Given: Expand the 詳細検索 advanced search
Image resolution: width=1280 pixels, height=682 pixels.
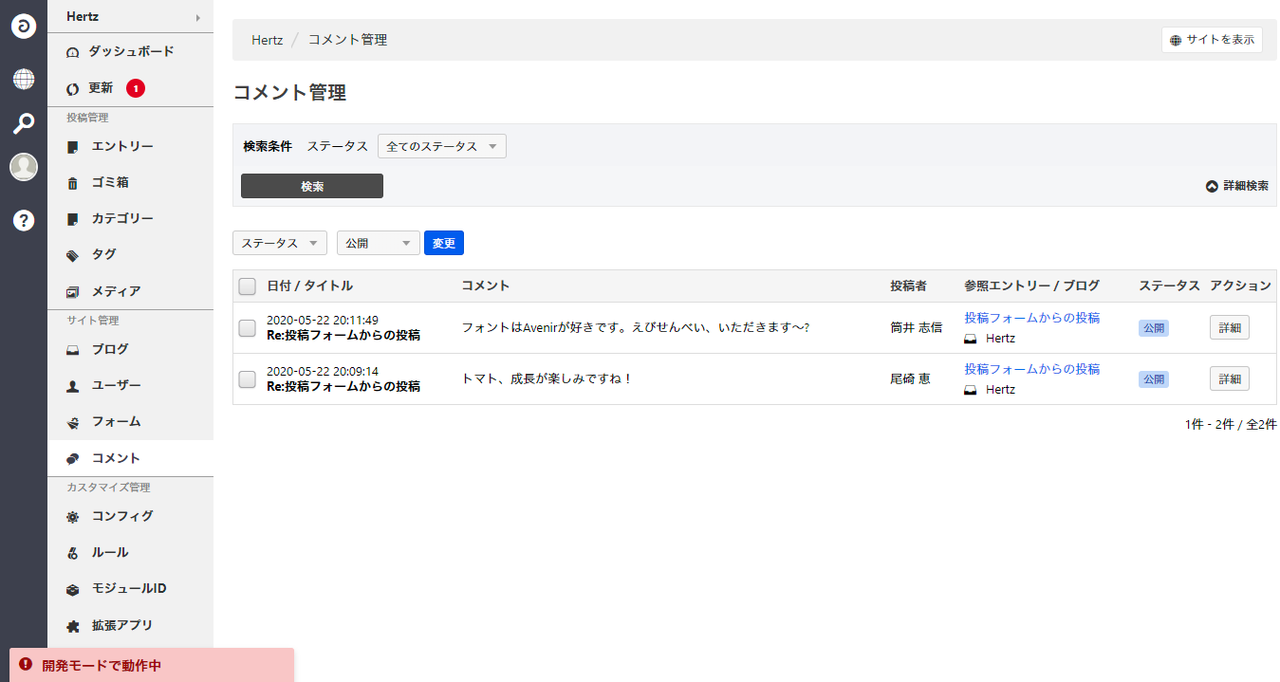Looking at the screenshot, I should click(1237, 186).
